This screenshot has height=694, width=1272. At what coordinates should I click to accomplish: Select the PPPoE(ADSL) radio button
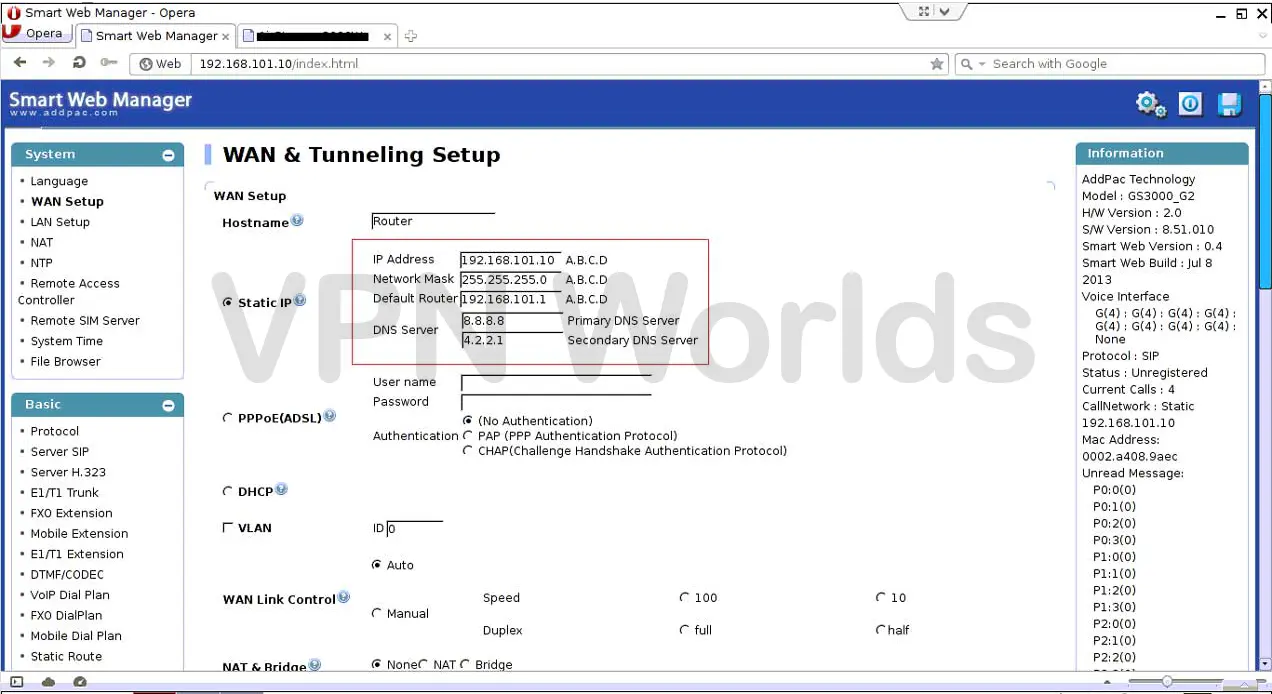point(228,418)
